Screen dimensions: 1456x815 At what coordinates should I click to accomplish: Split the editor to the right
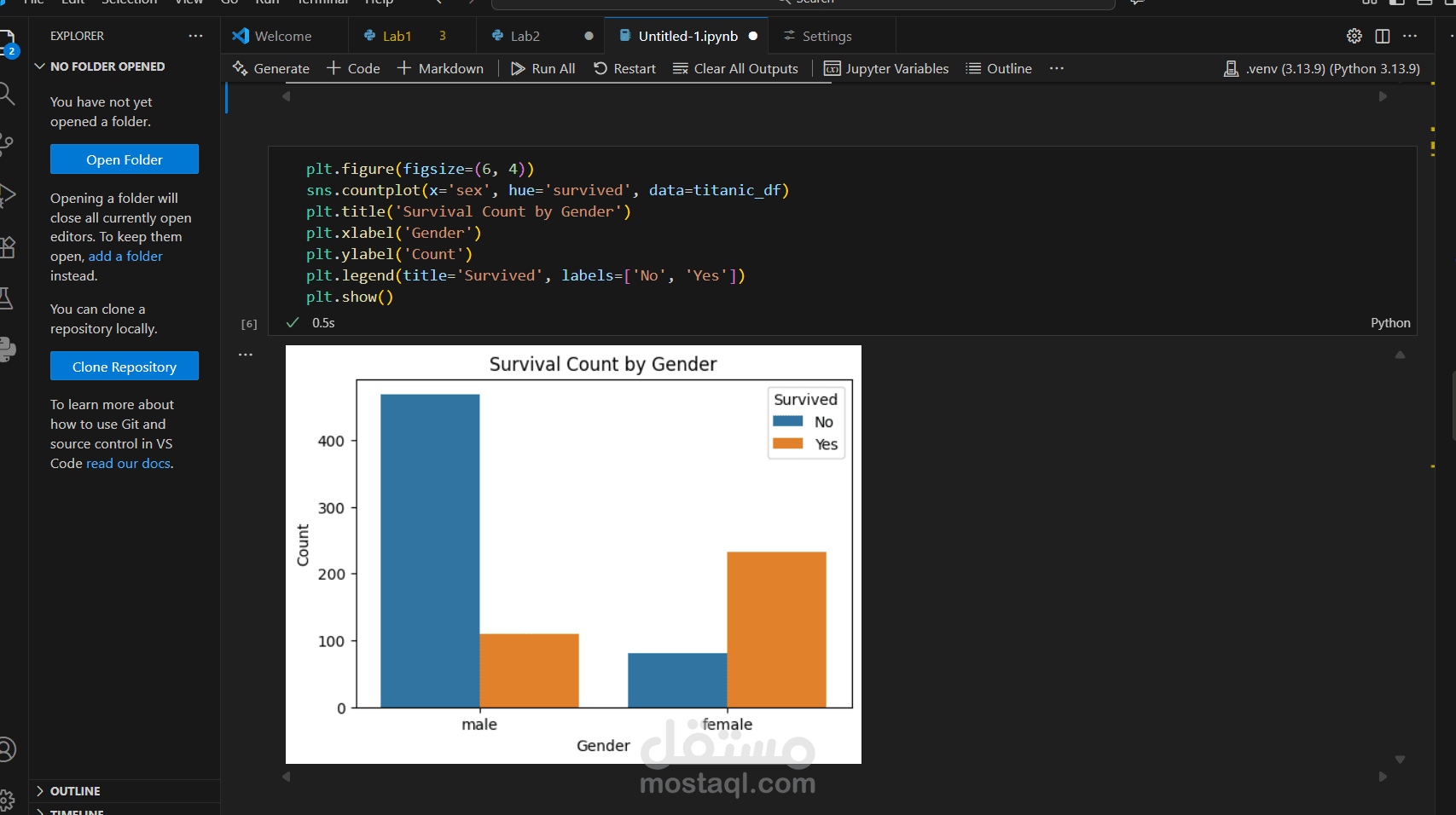pyautogui.click(x=1382, y=36)
